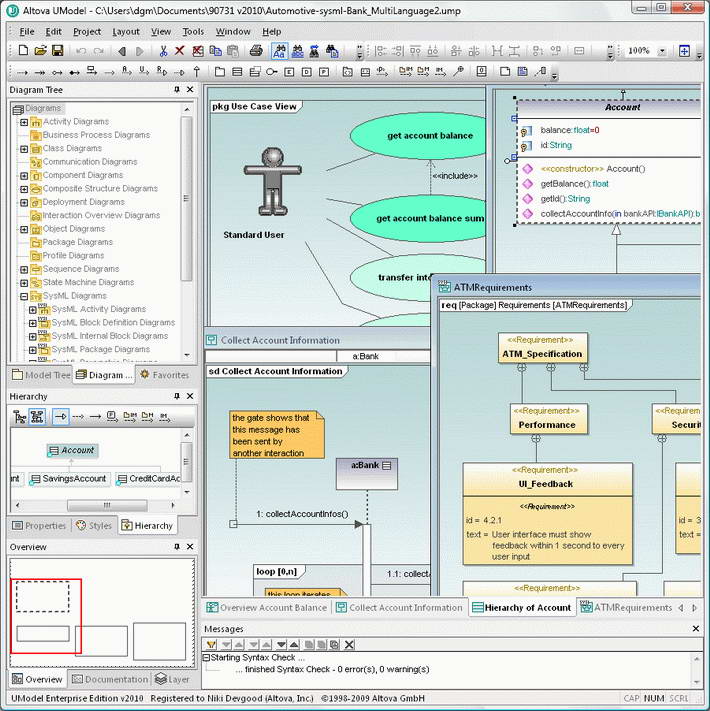Screen dimensions: 710x711
Task: Open the Tools menu
Action: pyautogui.click(x=193, y=31)
